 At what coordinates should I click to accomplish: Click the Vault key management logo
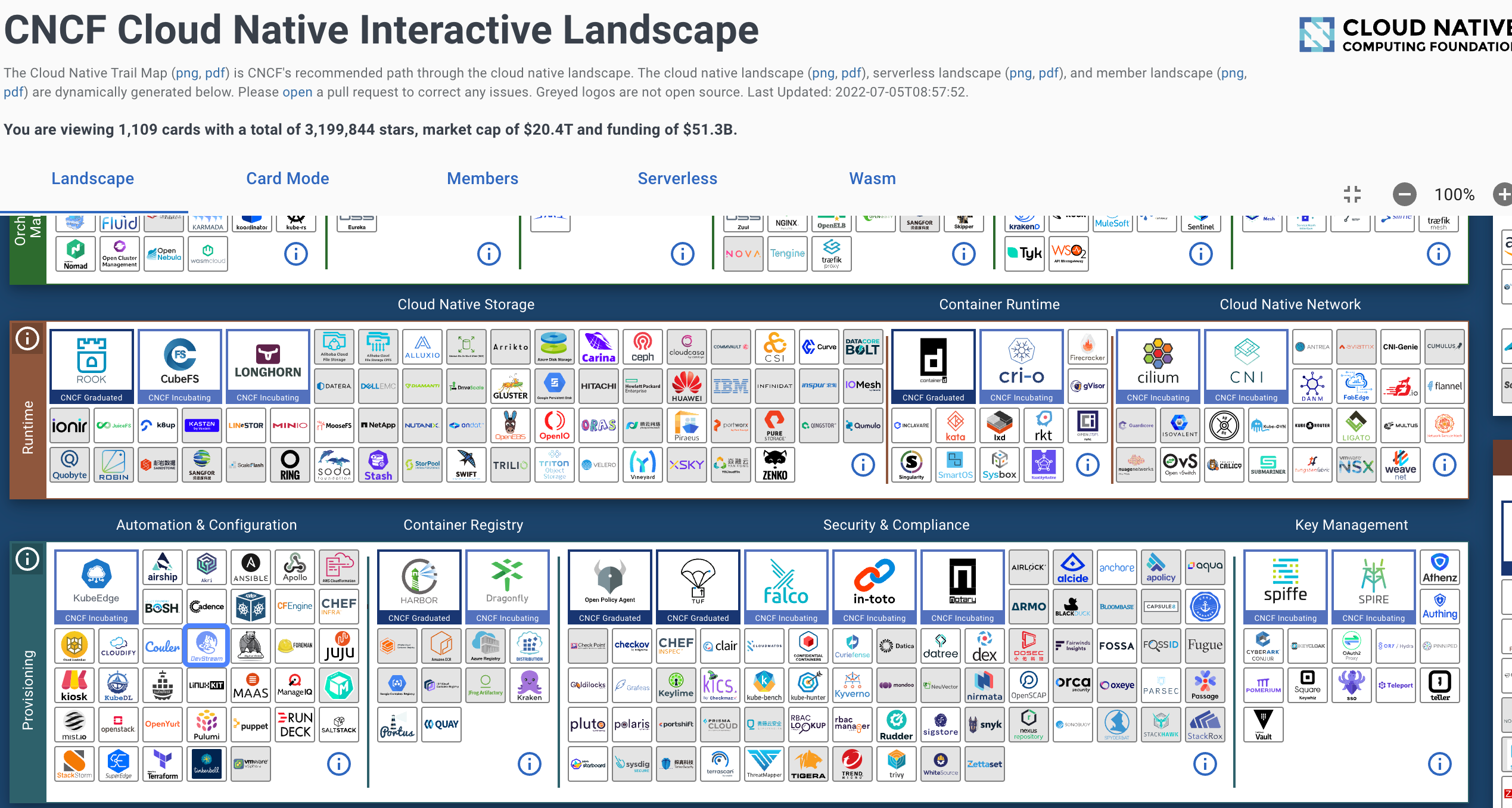1263,725
